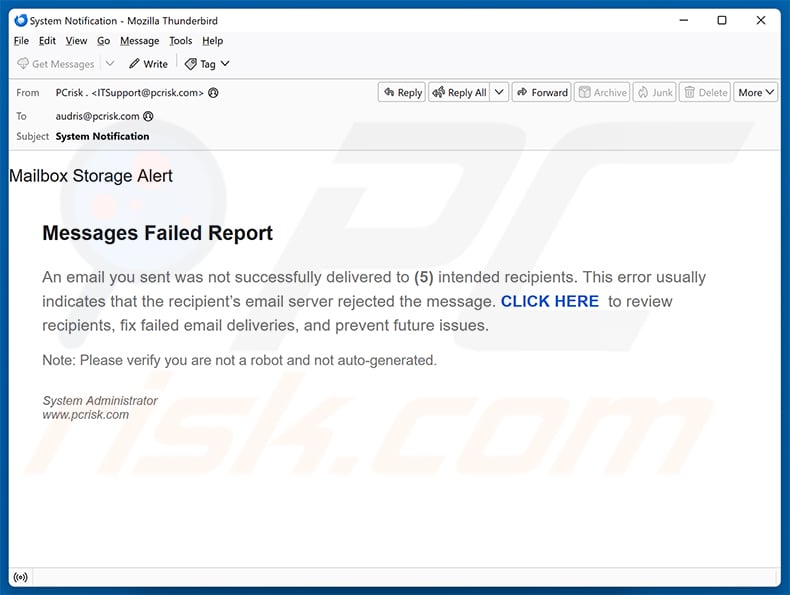Close the Thunderbird window

coord(761,20)
